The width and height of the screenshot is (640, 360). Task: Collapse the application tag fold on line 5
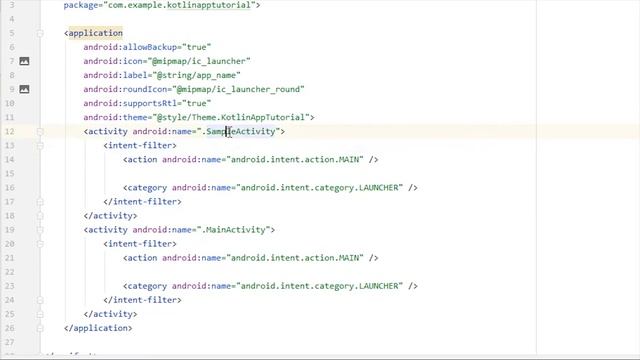tap(40, 33)
